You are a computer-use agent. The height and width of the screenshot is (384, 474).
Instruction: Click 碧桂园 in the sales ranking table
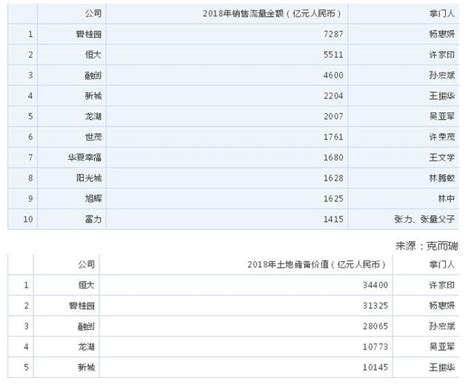(x=89, y=34)
